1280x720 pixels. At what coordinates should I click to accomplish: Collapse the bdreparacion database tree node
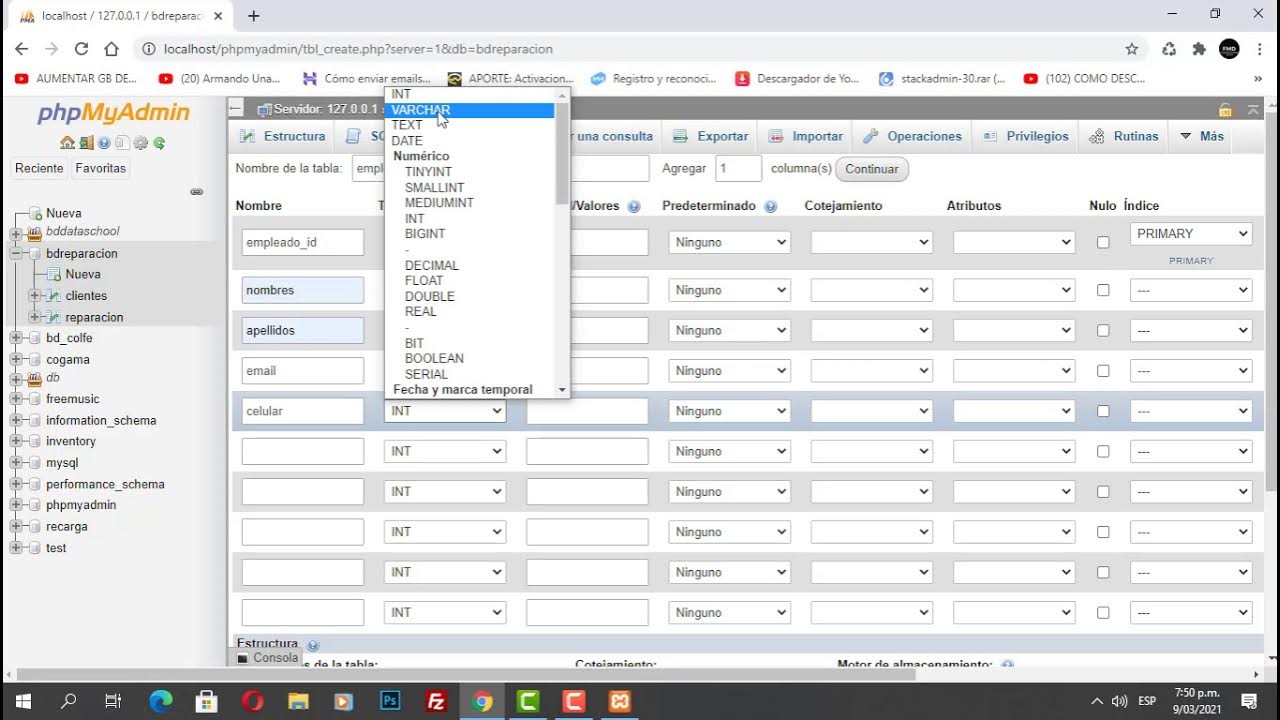(x=16, y=254)
